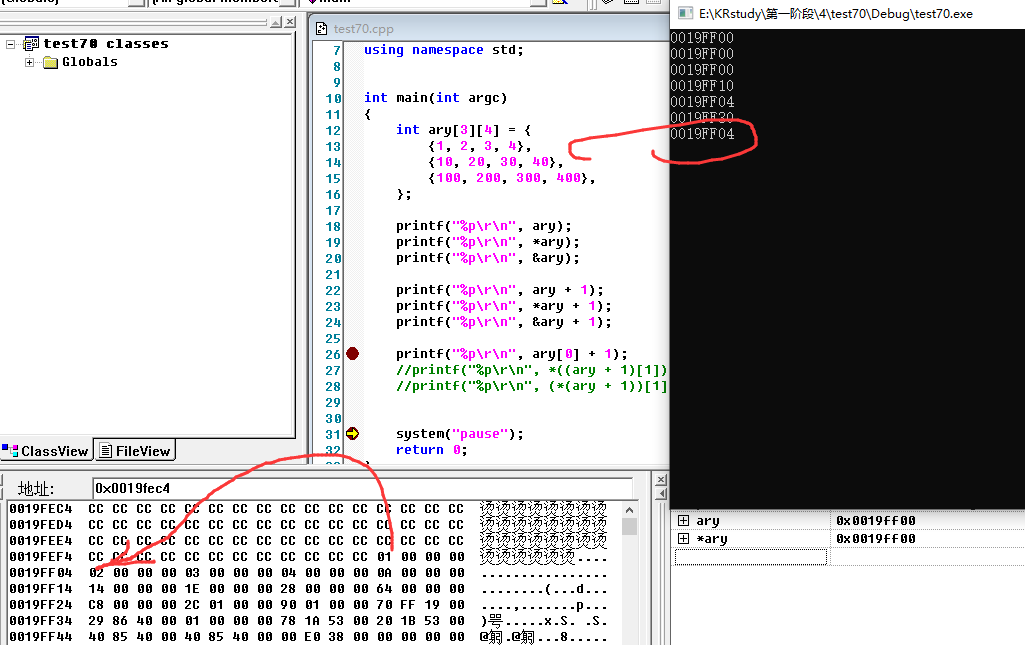This screenshot has height=645, width=1025.
Task: Click the test70.cpp document icon
Action: click(323, 29)
